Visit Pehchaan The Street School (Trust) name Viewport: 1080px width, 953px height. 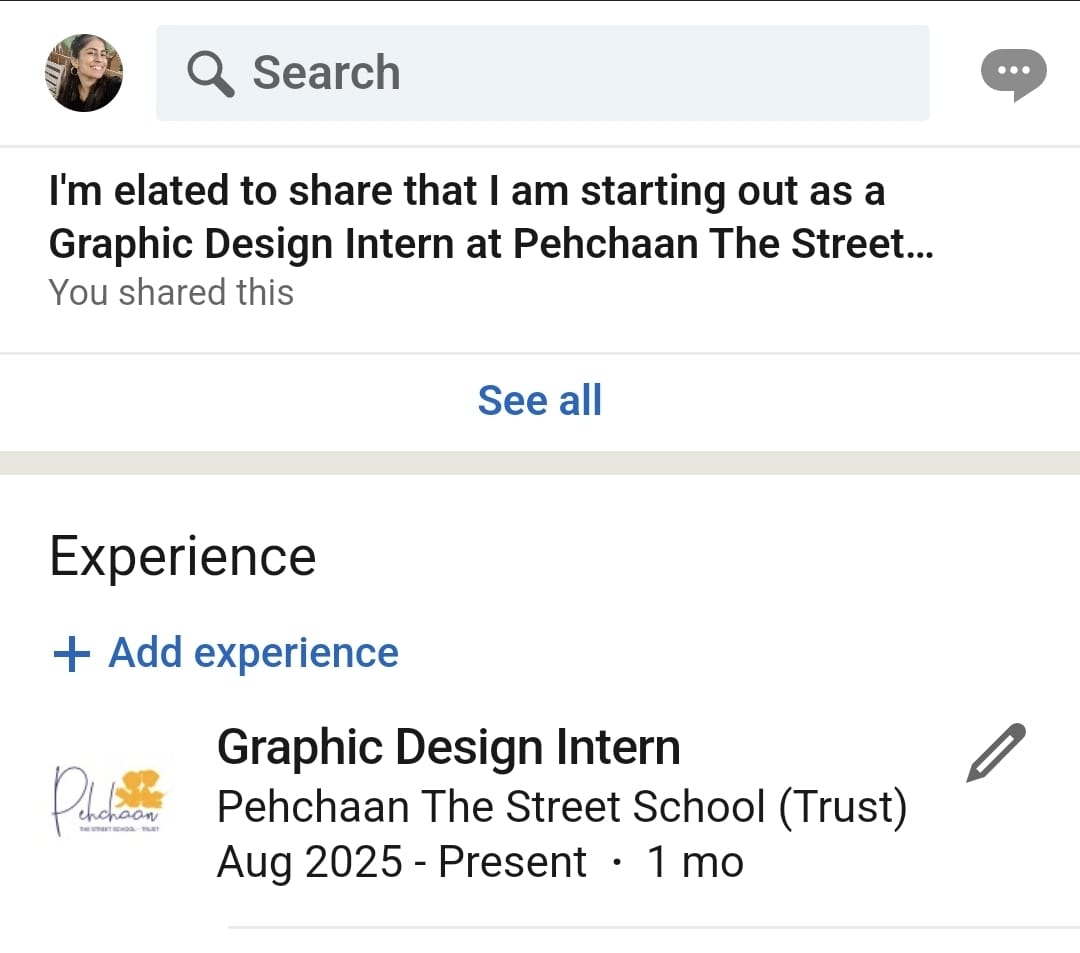tap(561, 807)
